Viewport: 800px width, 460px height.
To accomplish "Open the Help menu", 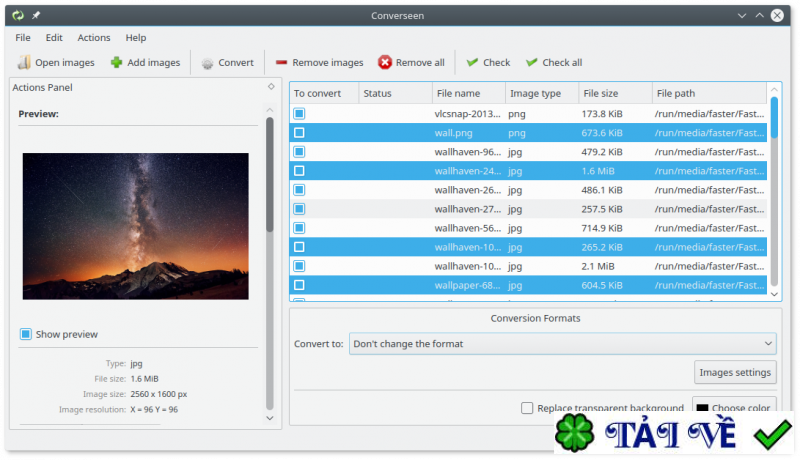I will coord(136,38).
